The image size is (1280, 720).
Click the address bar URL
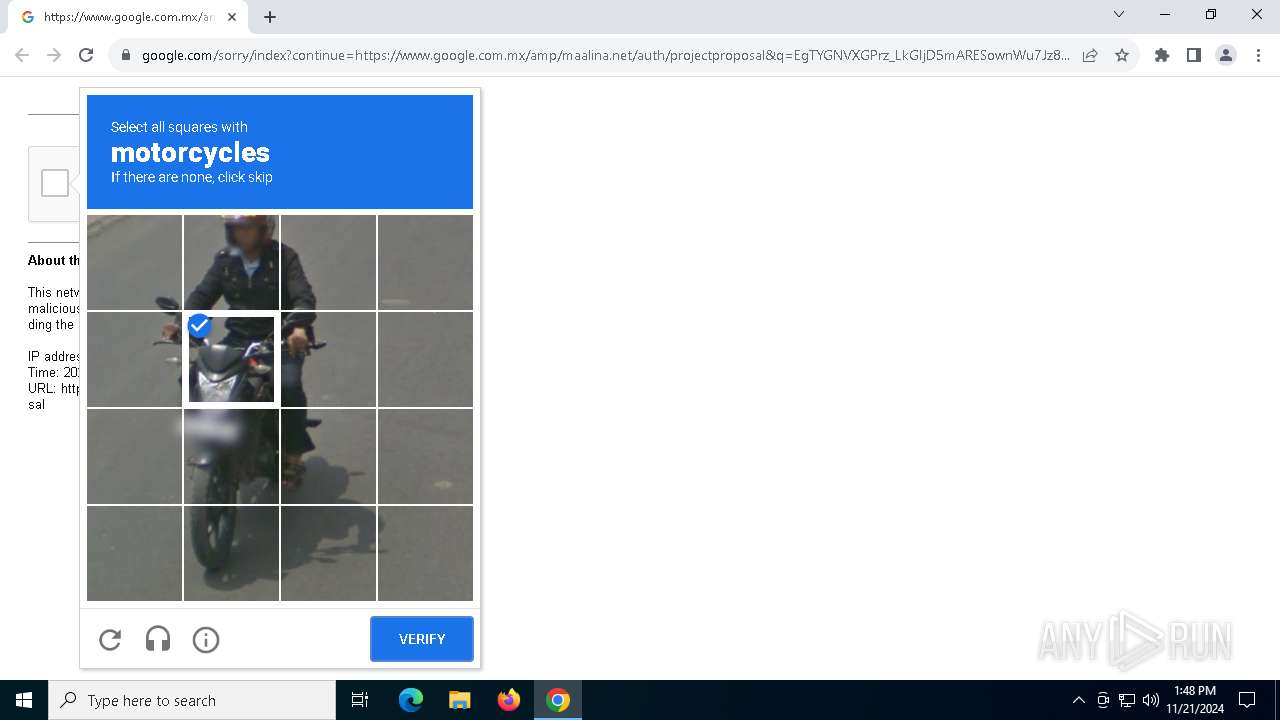605,55
